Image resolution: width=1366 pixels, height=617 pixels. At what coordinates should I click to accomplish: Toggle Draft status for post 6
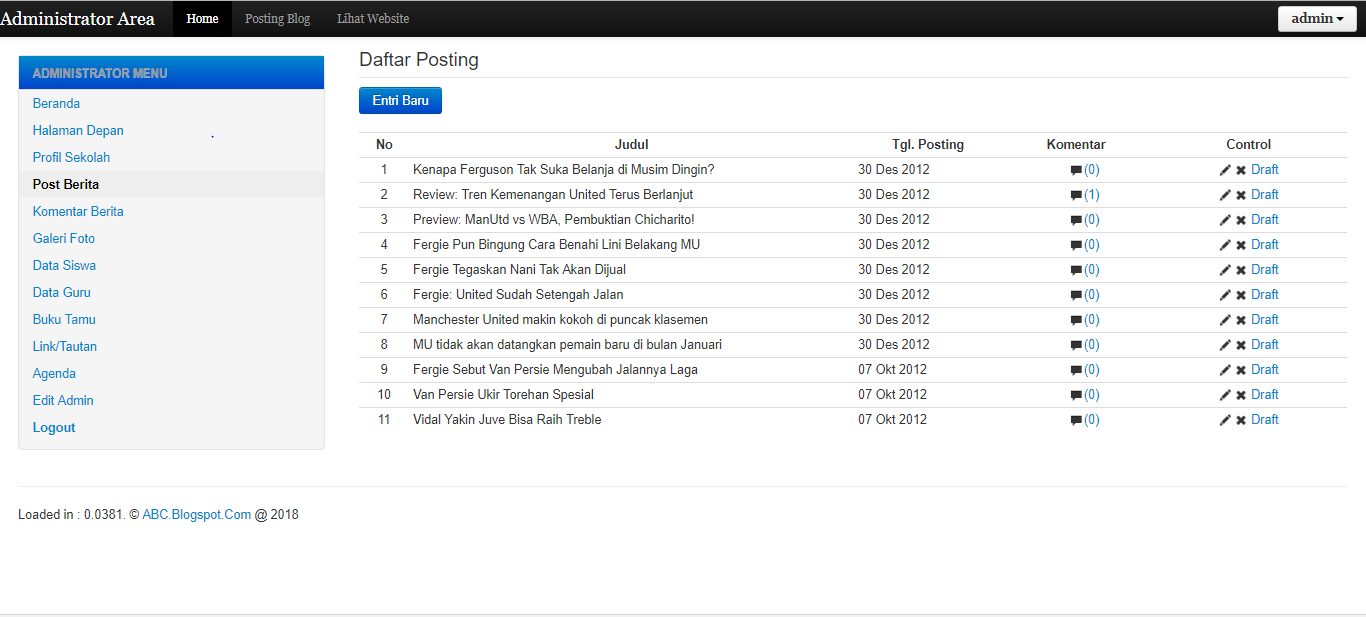point(1264,295)
